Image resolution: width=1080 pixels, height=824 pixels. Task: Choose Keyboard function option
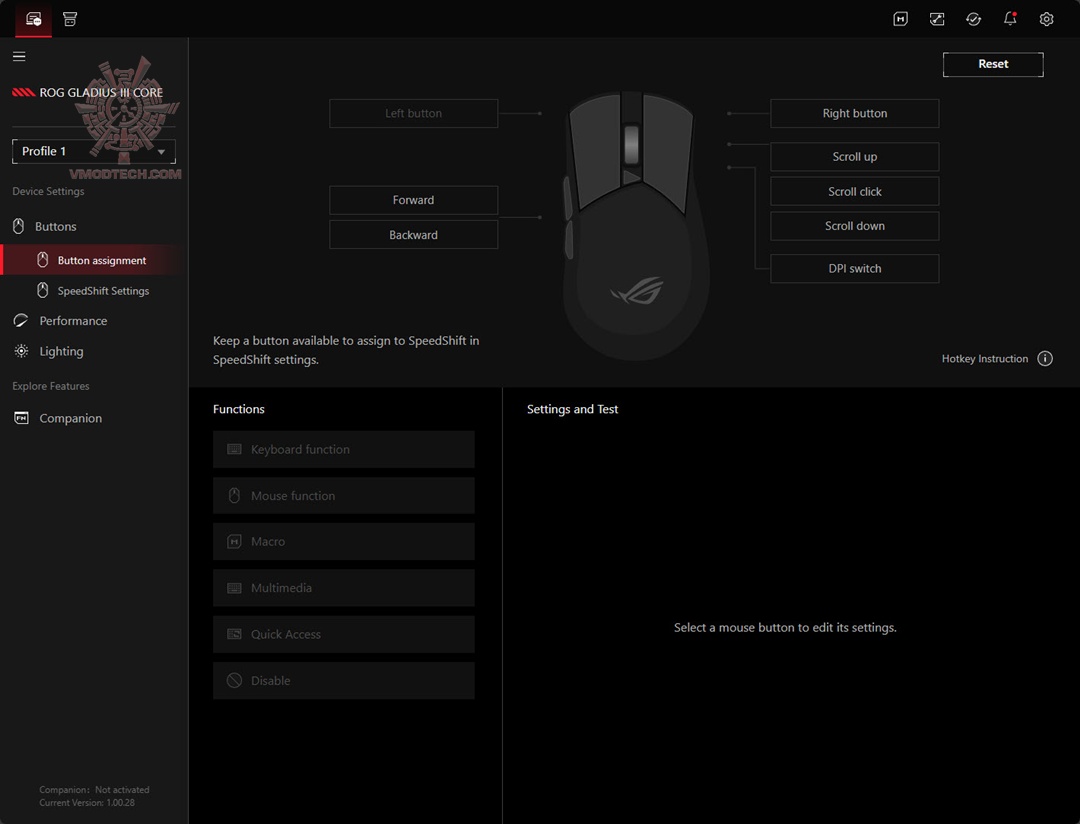point(344,449)
